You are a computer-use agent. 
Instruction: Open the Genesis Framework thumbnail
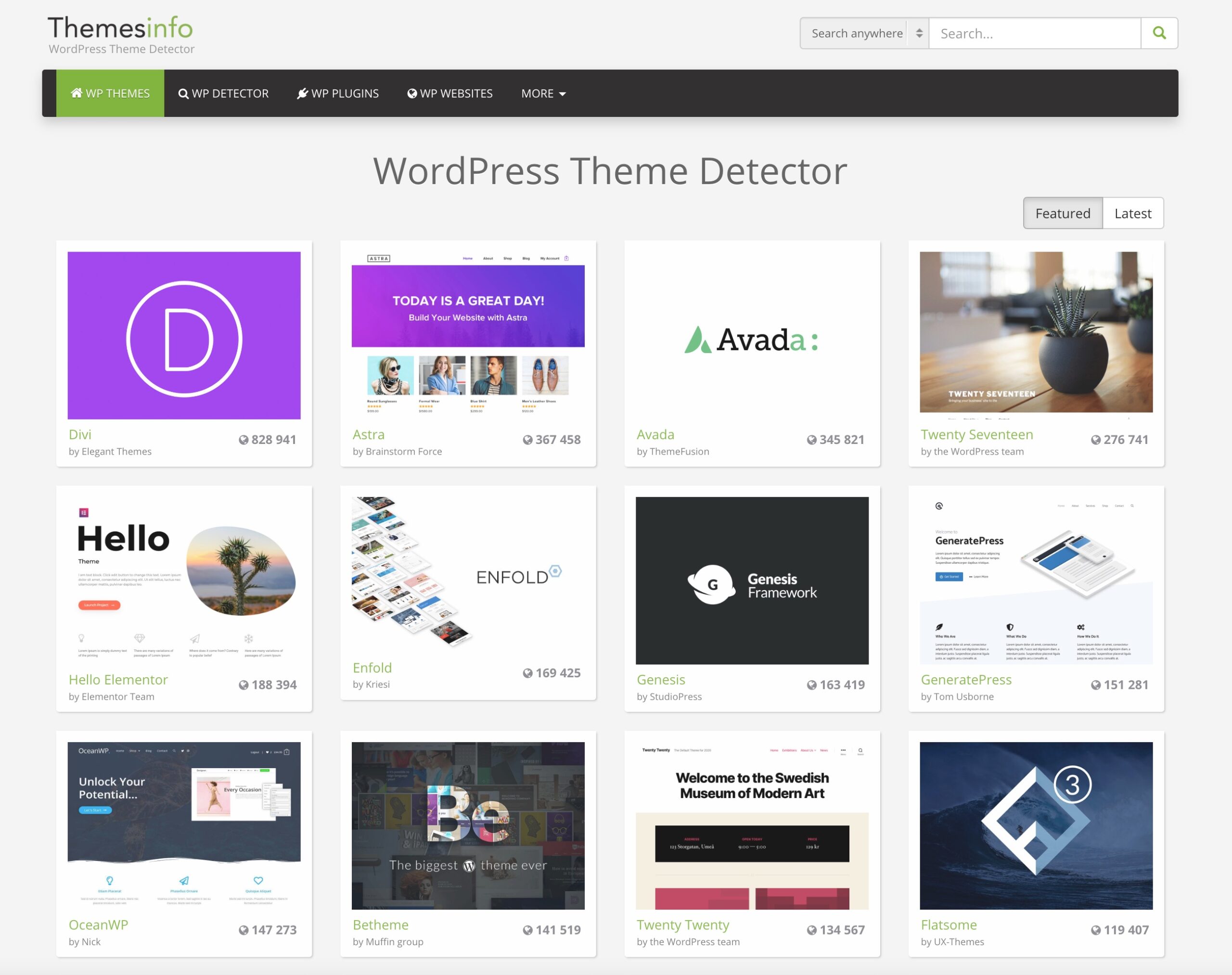[x=752, y=580]
